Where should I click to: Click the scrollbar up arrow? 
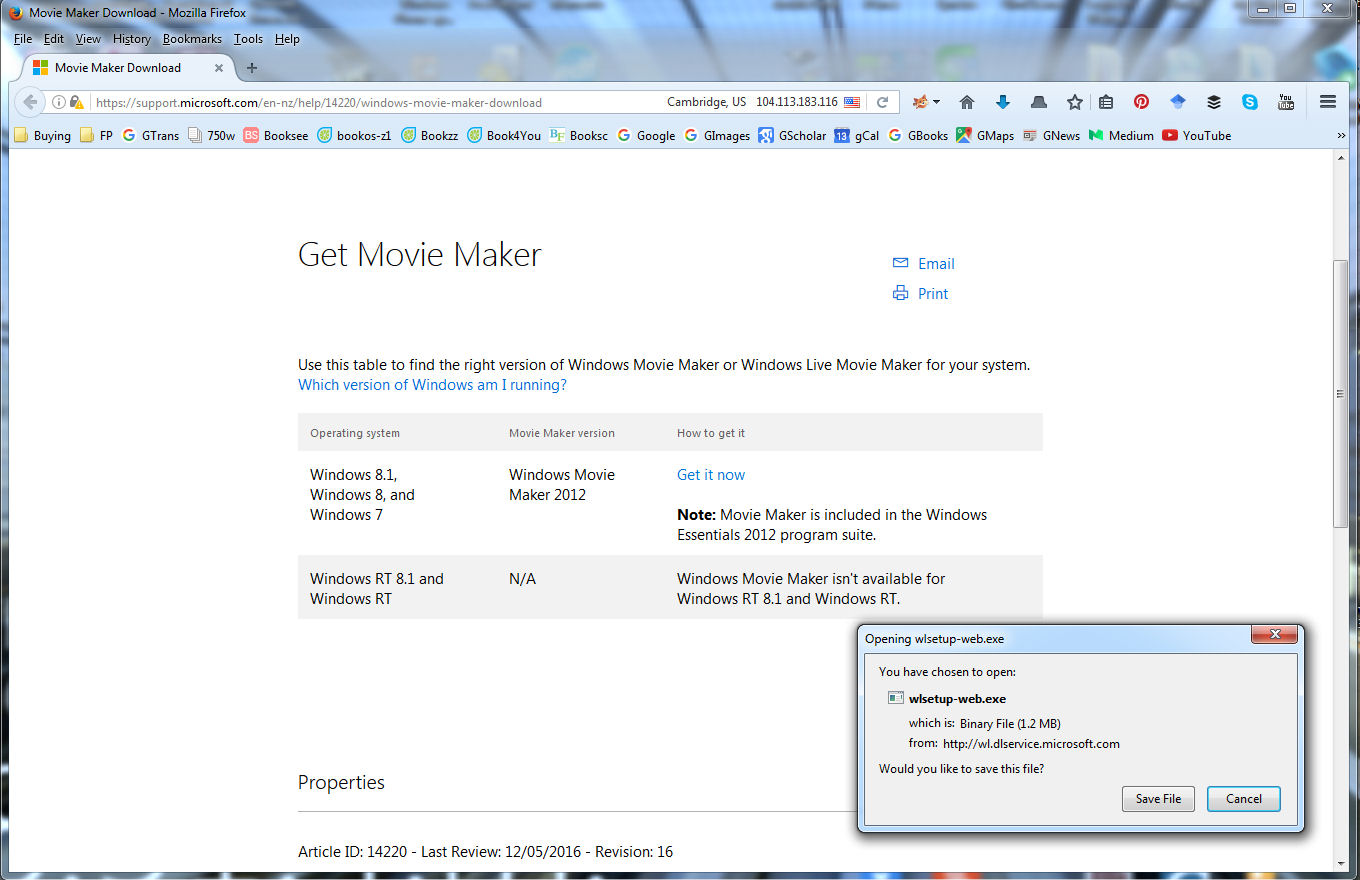(1341, 159)
